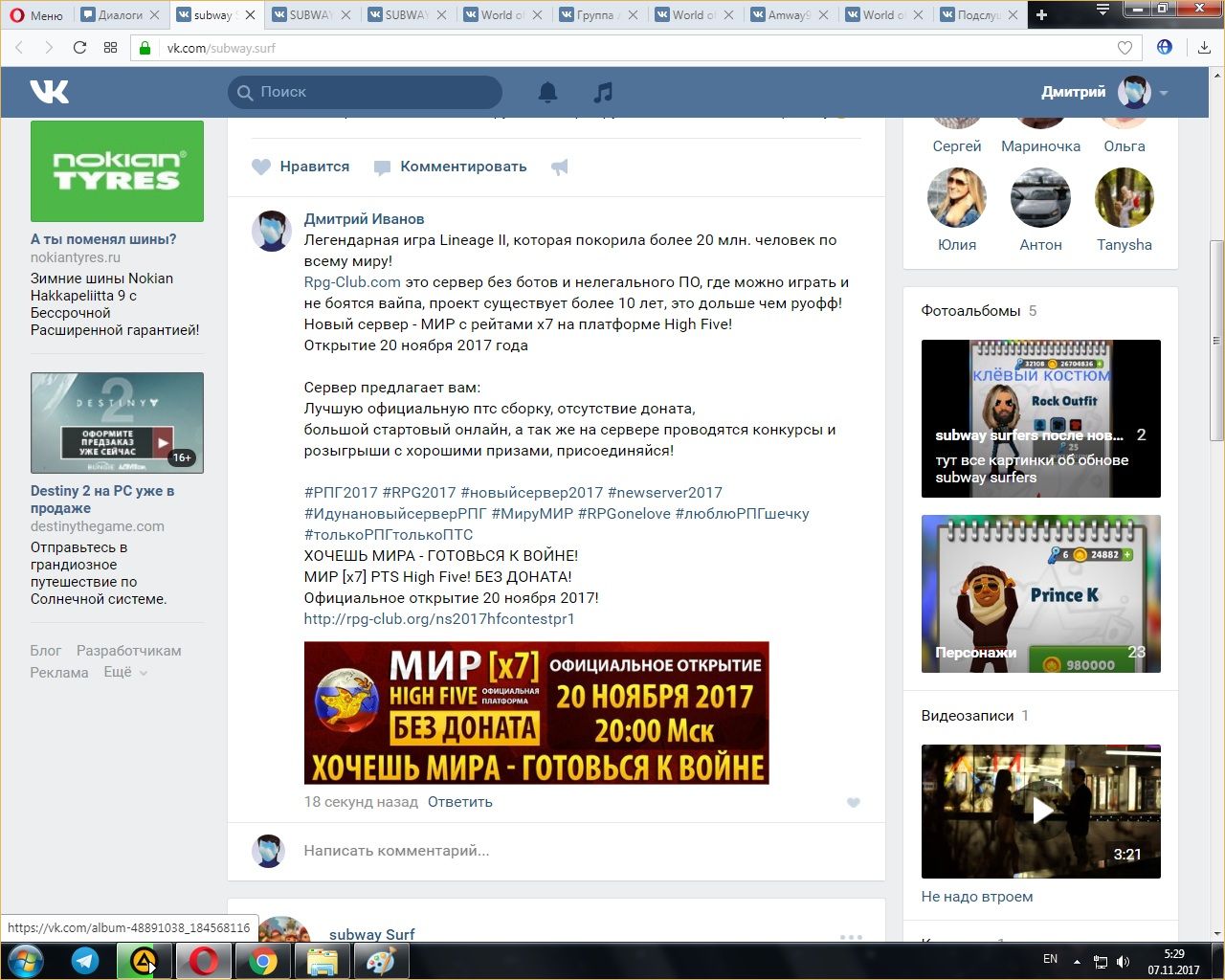Open the Дмитрий profile dropdown
Viewport: 1225px width, 980px height.
[x=1164, y=93]
